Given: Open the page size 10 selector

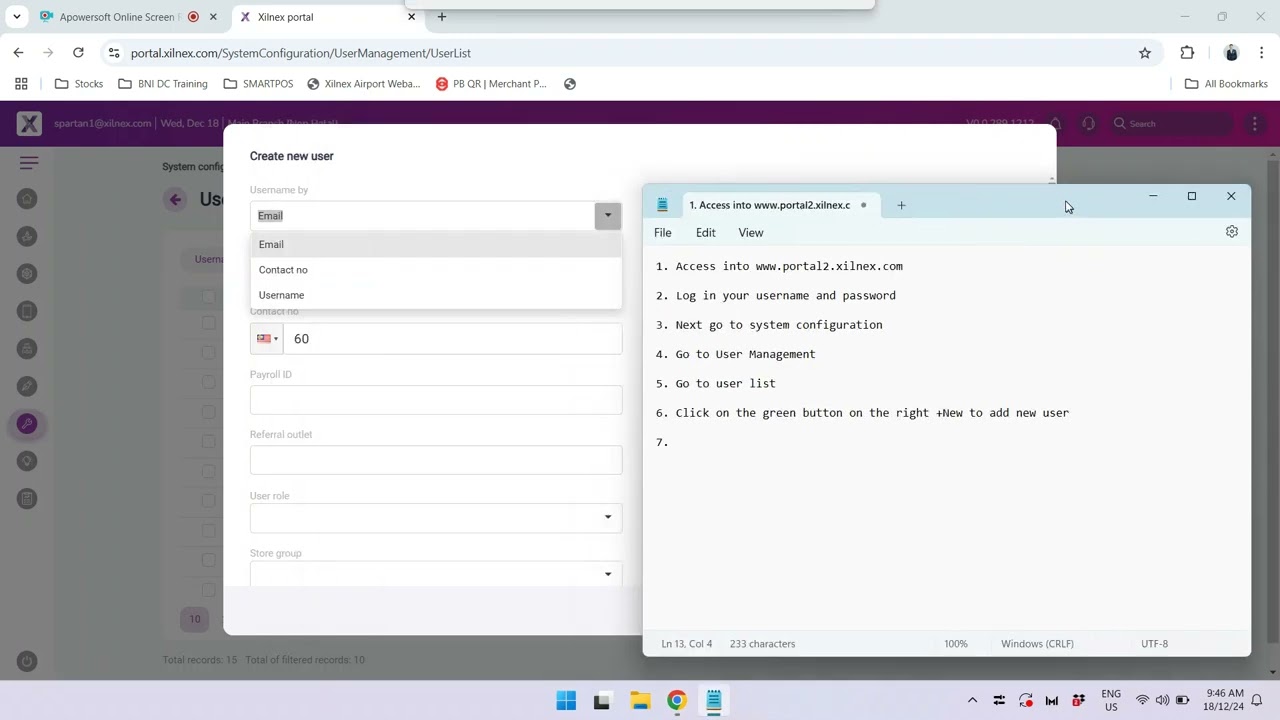Looking at the screenshot, I should (195, 619).
